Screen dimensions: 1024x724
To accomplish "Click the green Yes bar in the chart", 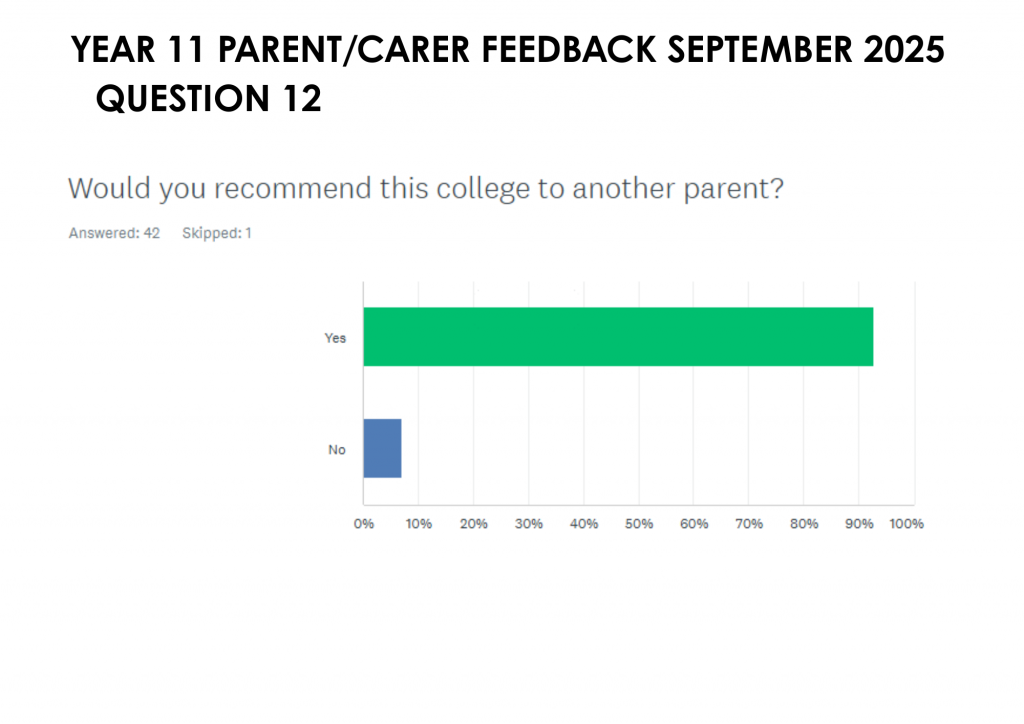I will tap(617, 337).
